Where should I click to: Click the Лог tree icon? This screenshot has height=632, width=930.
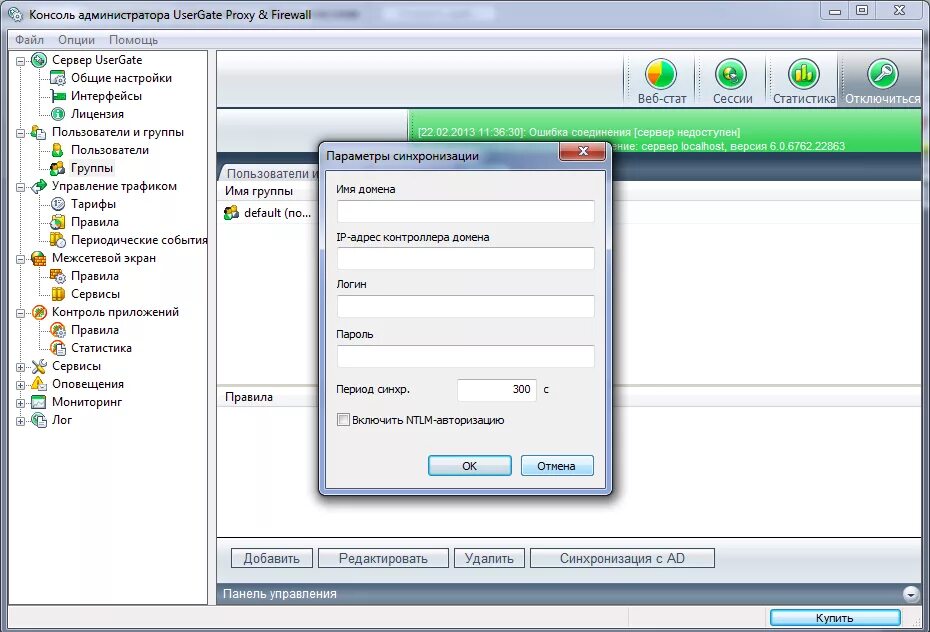coord(39,420)
